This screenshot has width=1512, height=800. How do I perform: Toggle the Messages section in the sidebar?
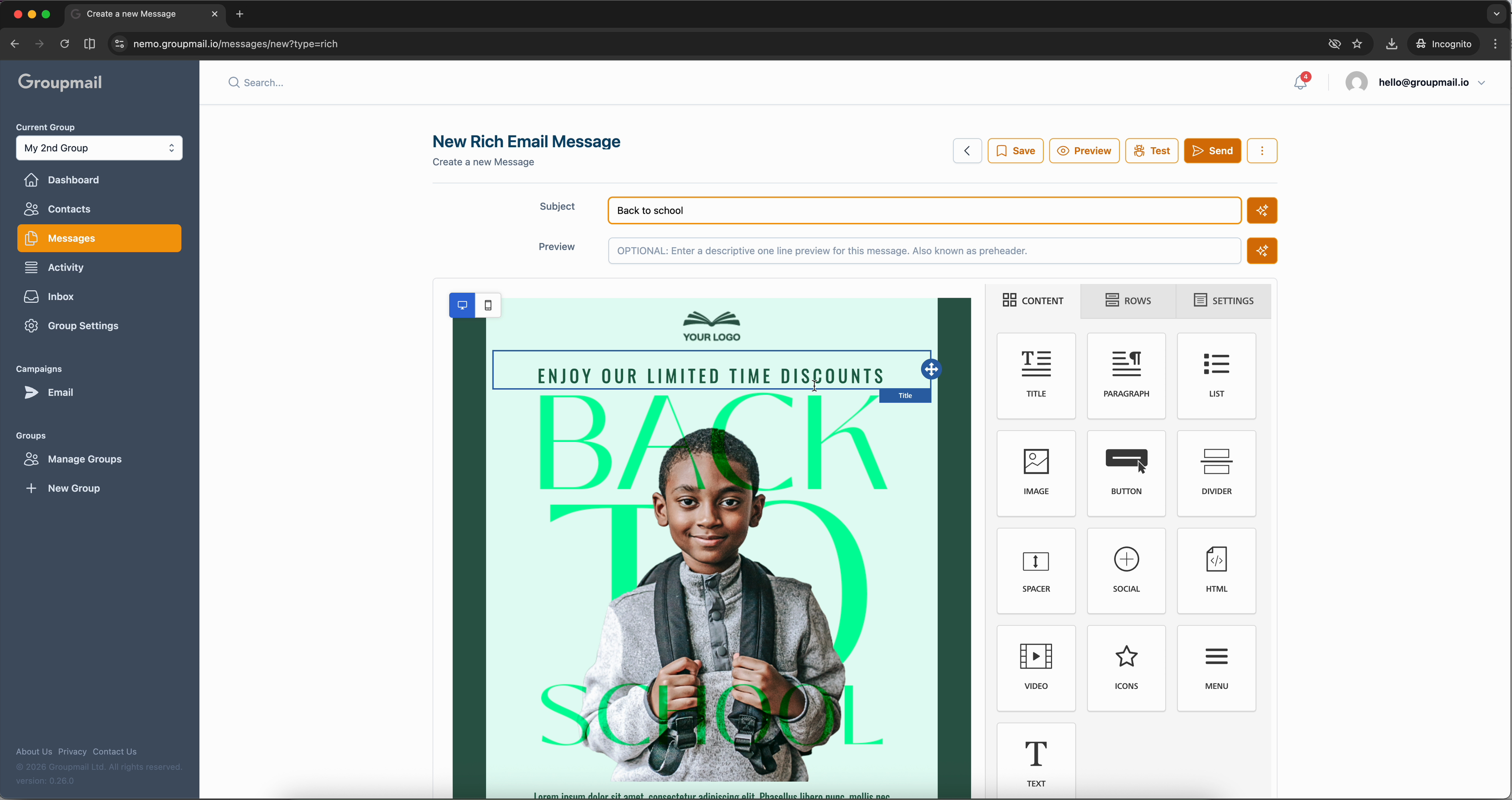point(99,238)
